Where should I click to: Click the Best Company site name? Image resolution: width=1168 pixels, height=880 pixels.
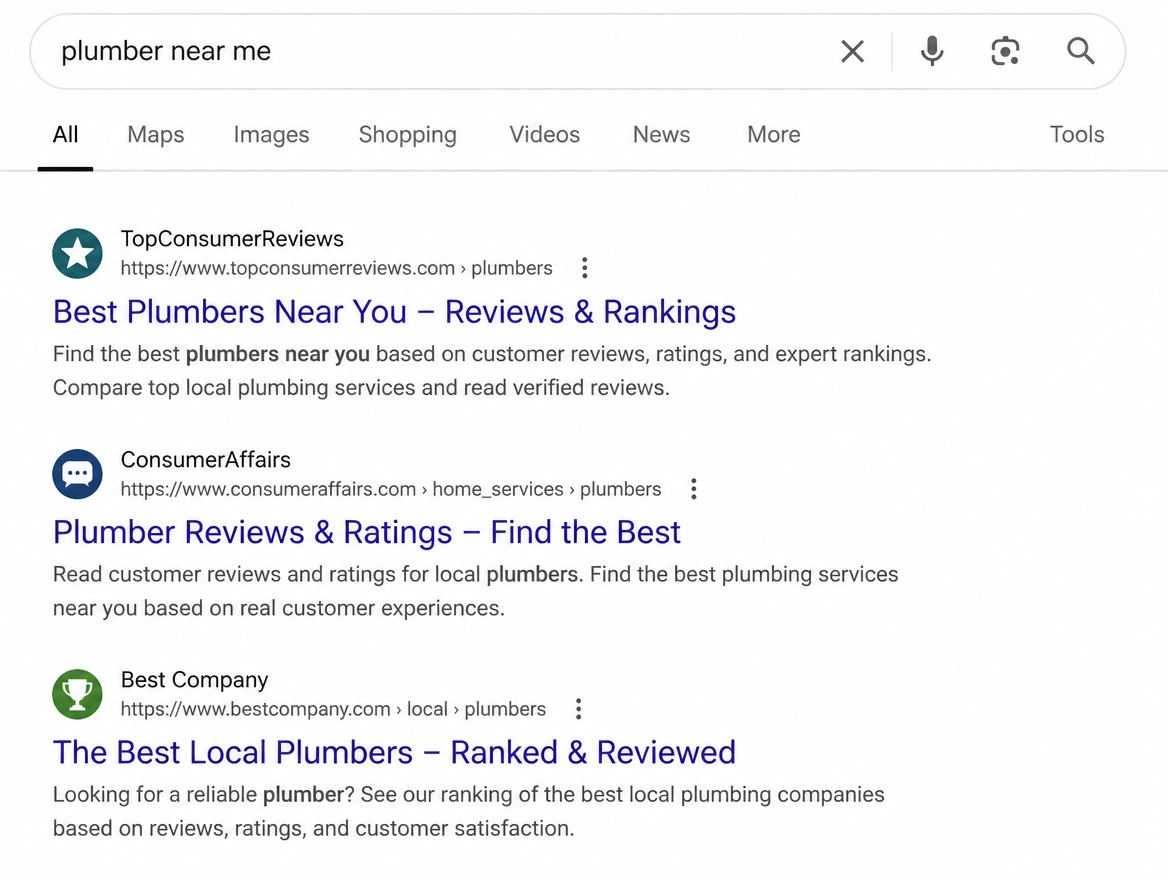(x=194, y=680)
